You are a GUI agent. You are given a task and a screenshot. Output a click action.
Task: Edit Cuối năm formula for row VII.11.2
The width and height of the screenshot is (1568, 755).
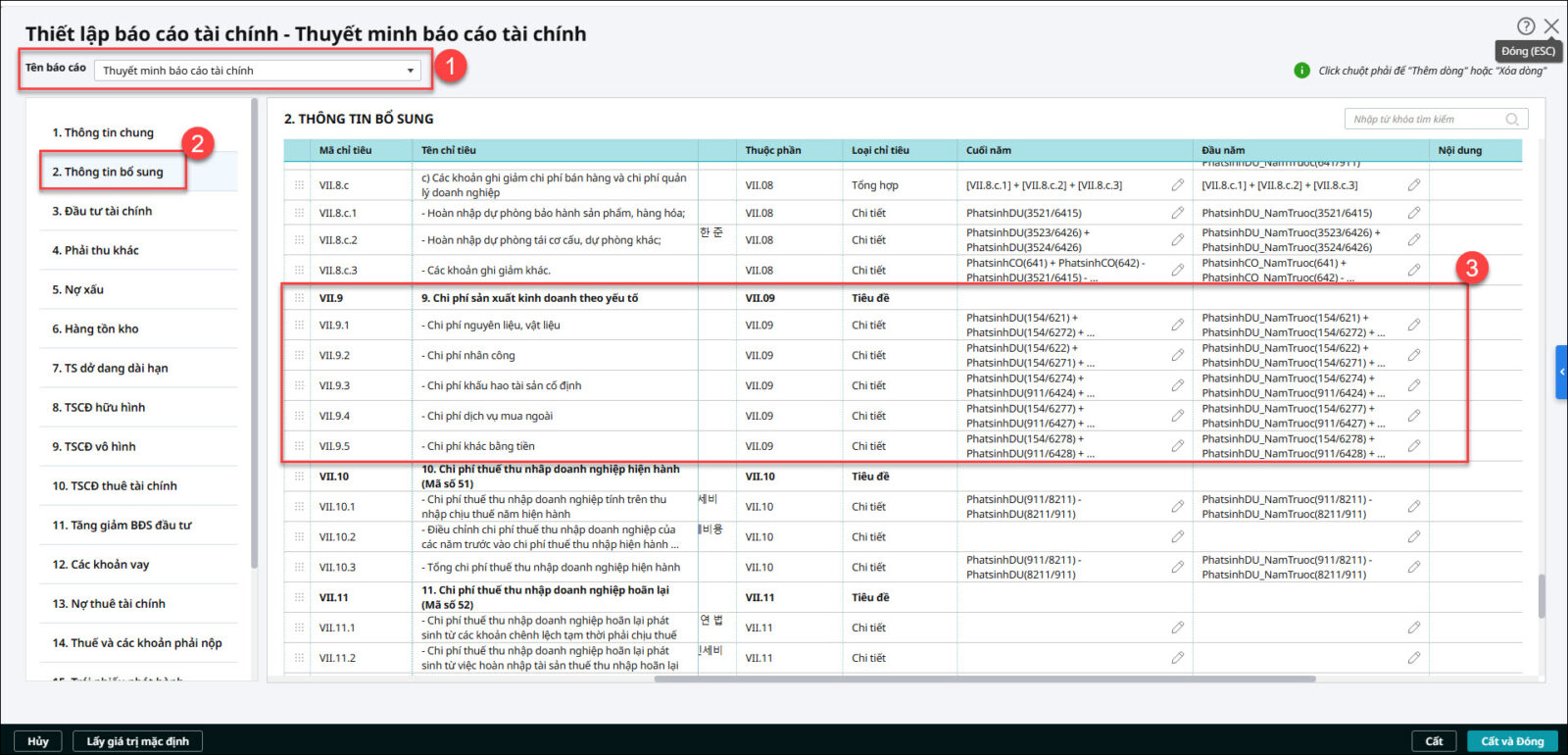click(1177, 658)
